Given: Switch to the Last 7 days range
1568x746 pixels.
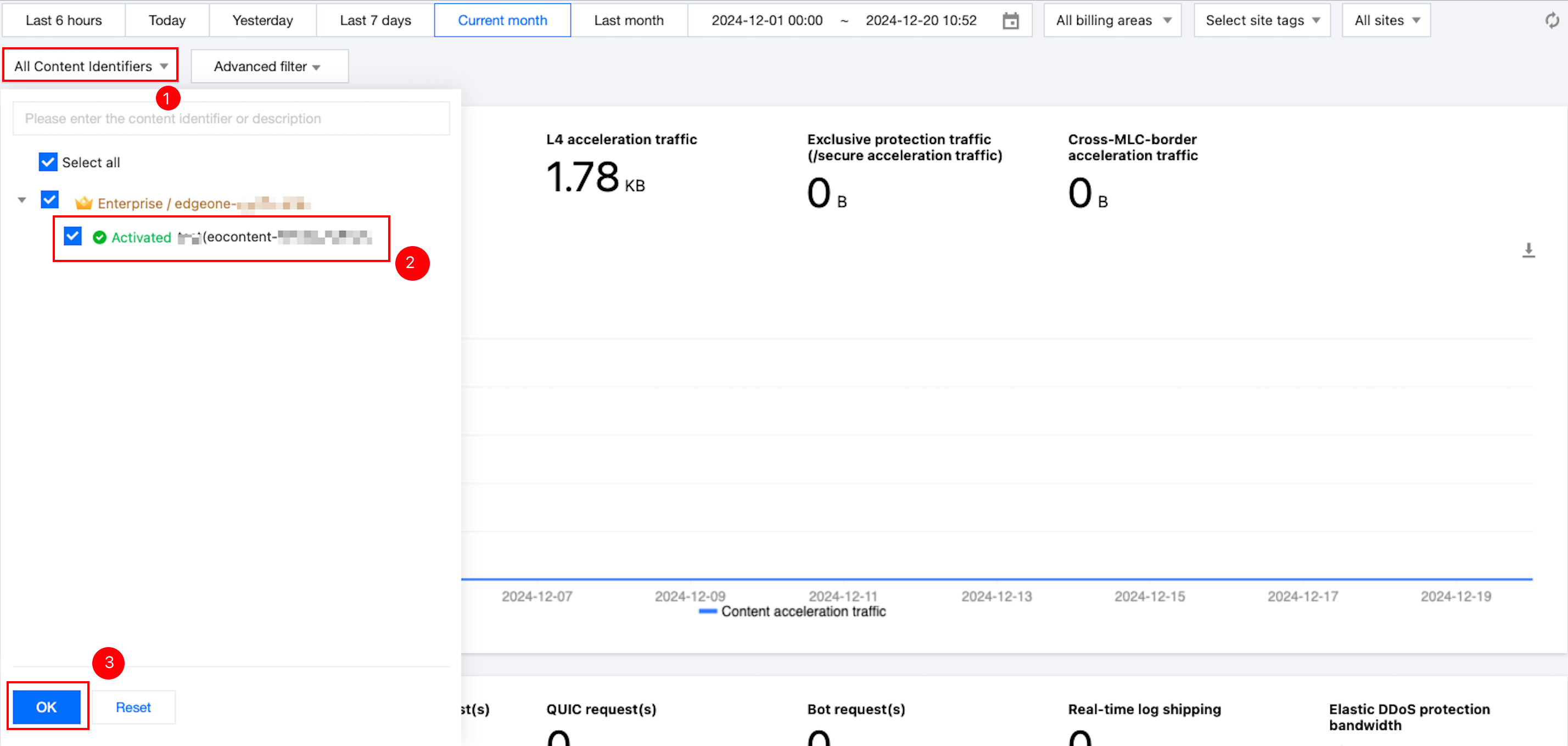Looking at the screenshot, I should (x=375, y=21).
